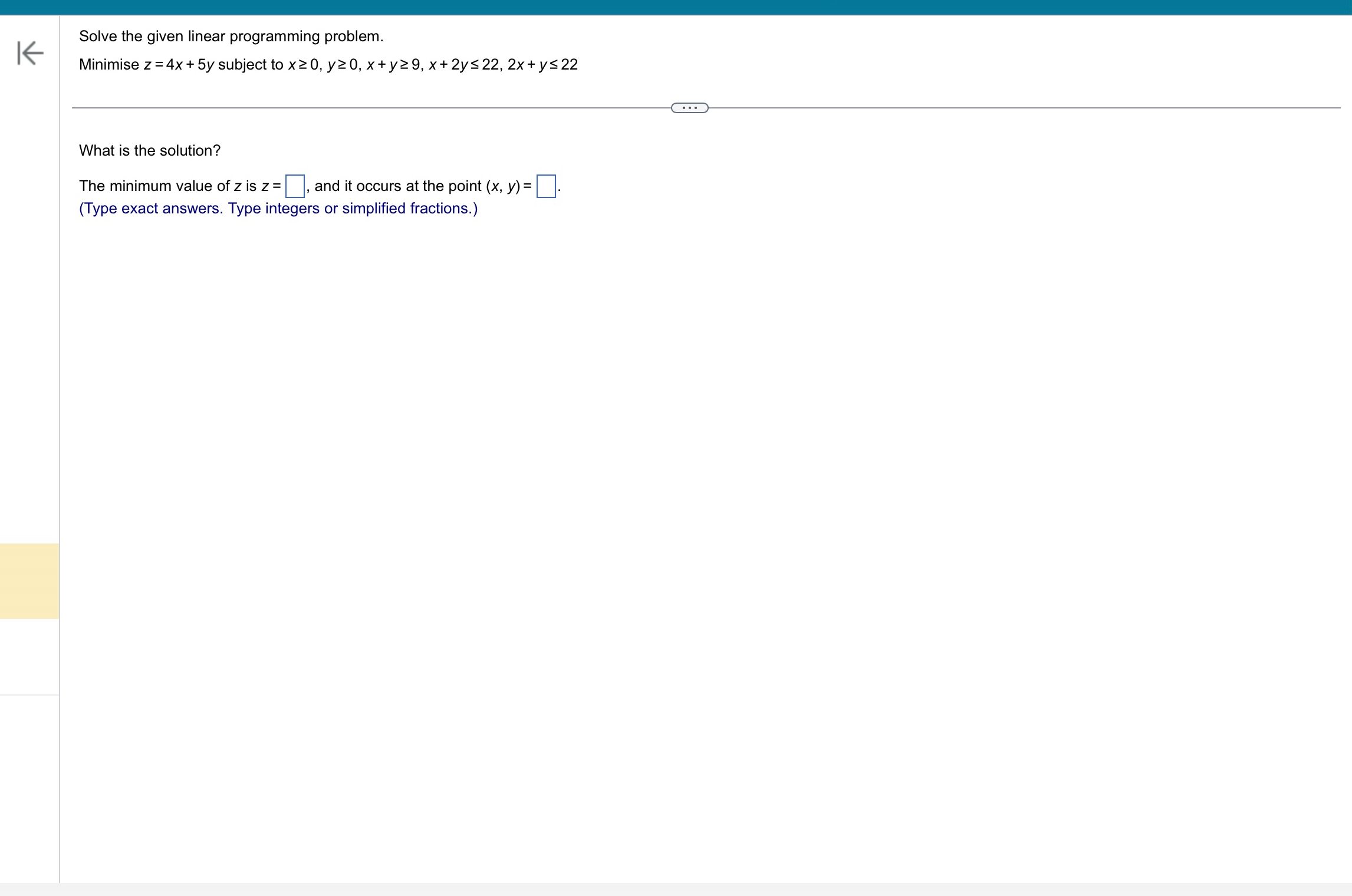Click the horizontal divider line below the problem

354,107
